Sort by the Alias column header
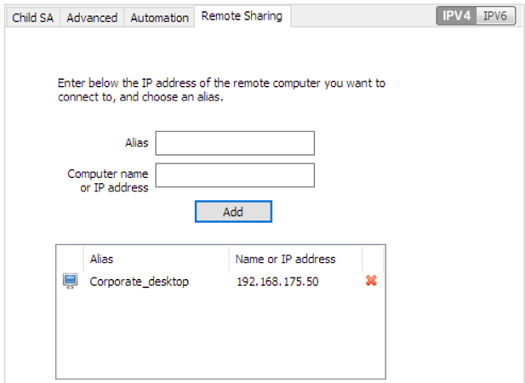Image resolution: width=525 pixels, height=383 pixels. [x=156, y=259]
